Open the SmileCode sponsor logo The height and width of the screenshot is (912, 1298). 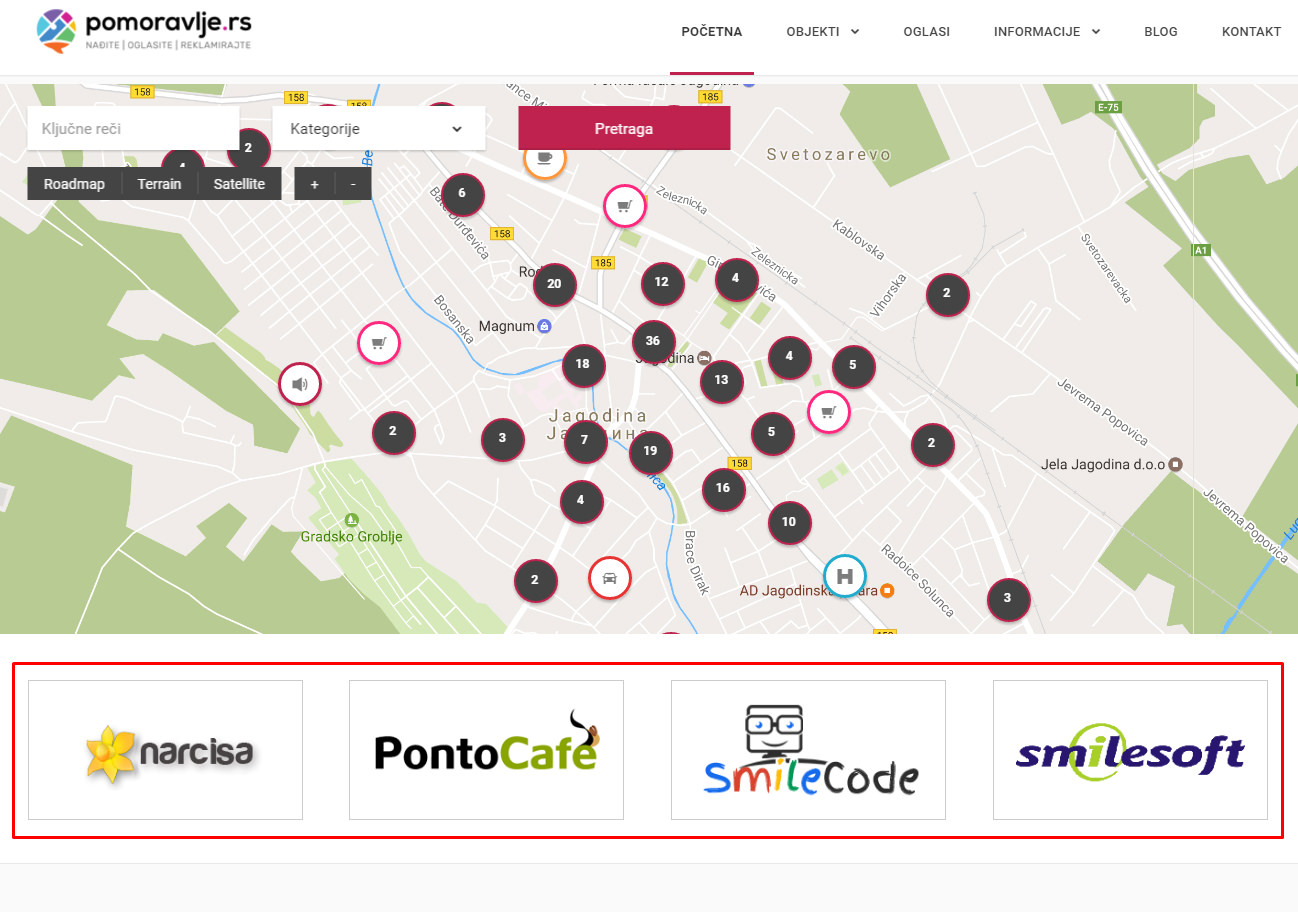point(808,750)
